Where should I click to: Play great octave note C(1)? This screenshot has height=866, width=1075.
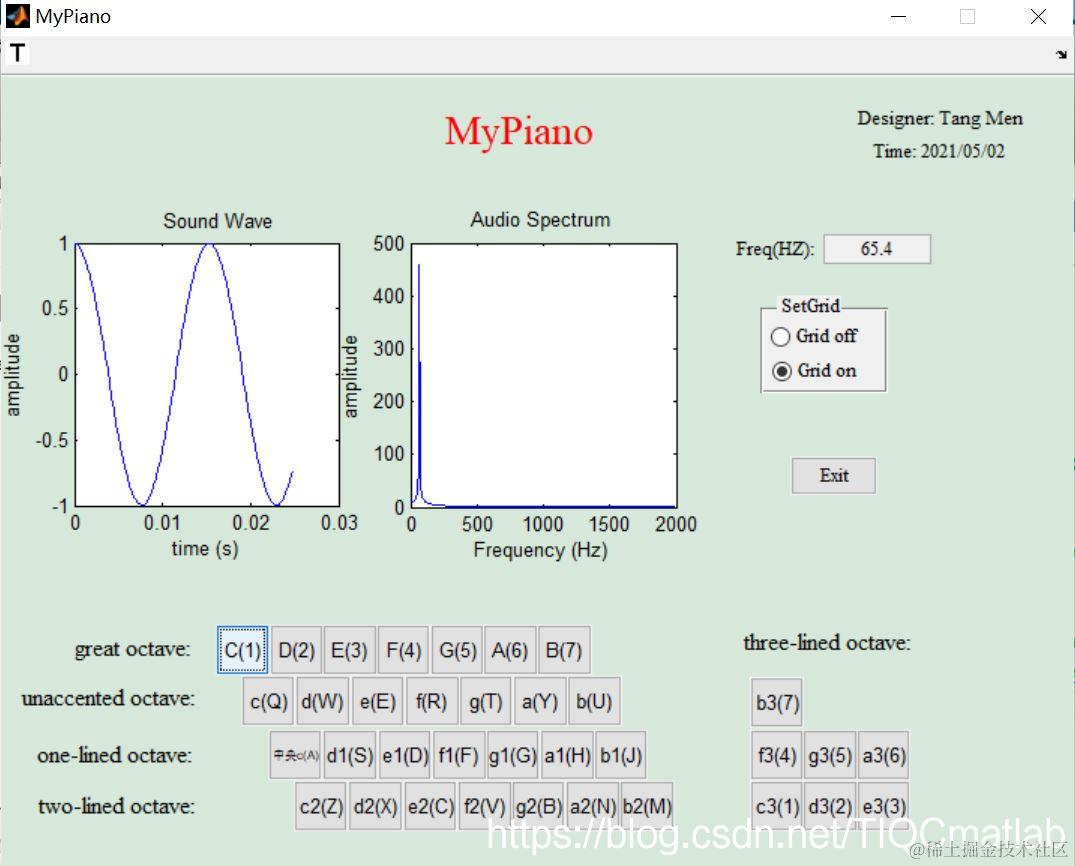click(243, 649)
